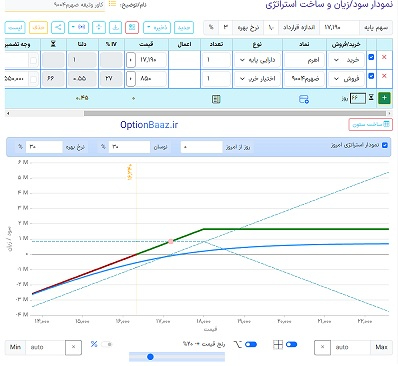Click the ساخت ستون button
Screen dimensions: 398x366
tap(371, 124)
